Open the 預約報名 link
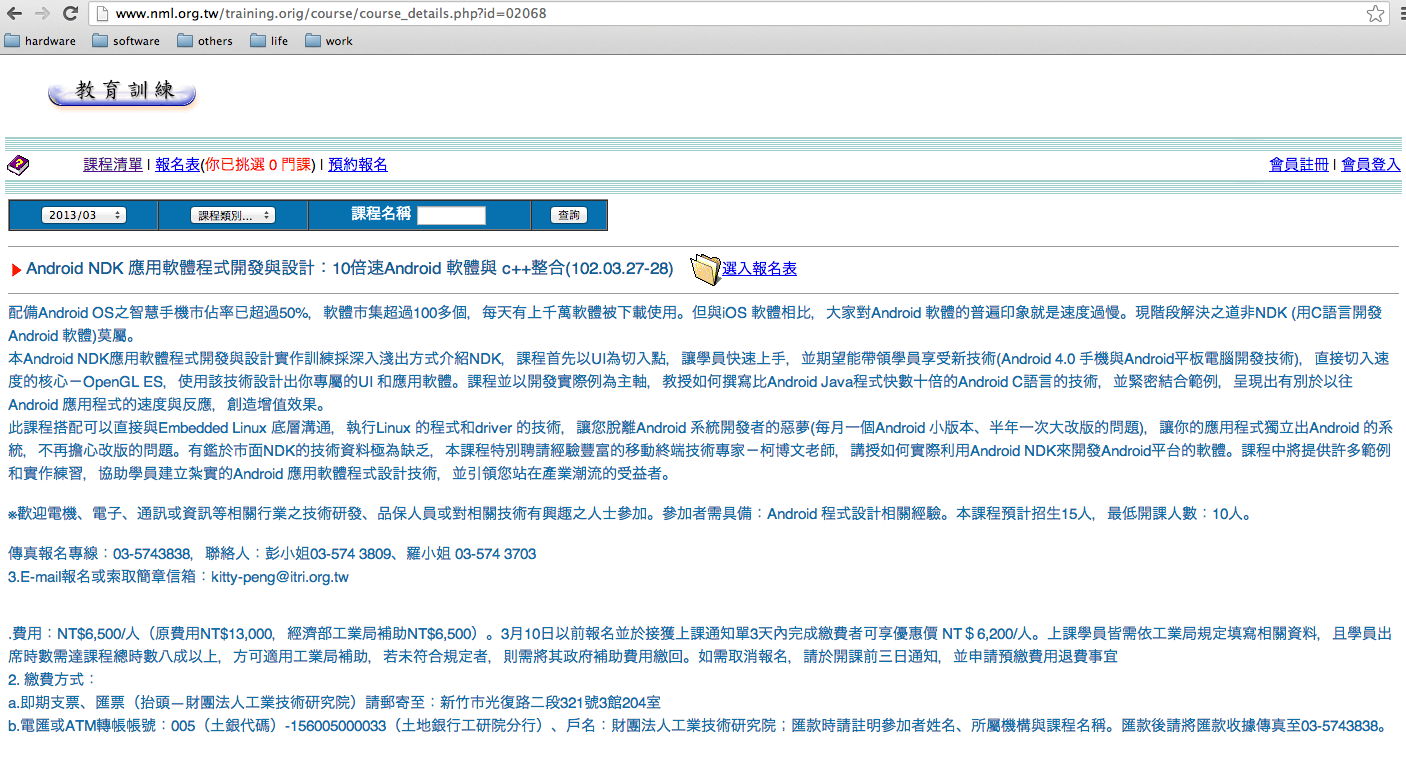This screenshot has width=1406, height=774. pos(358,165)
